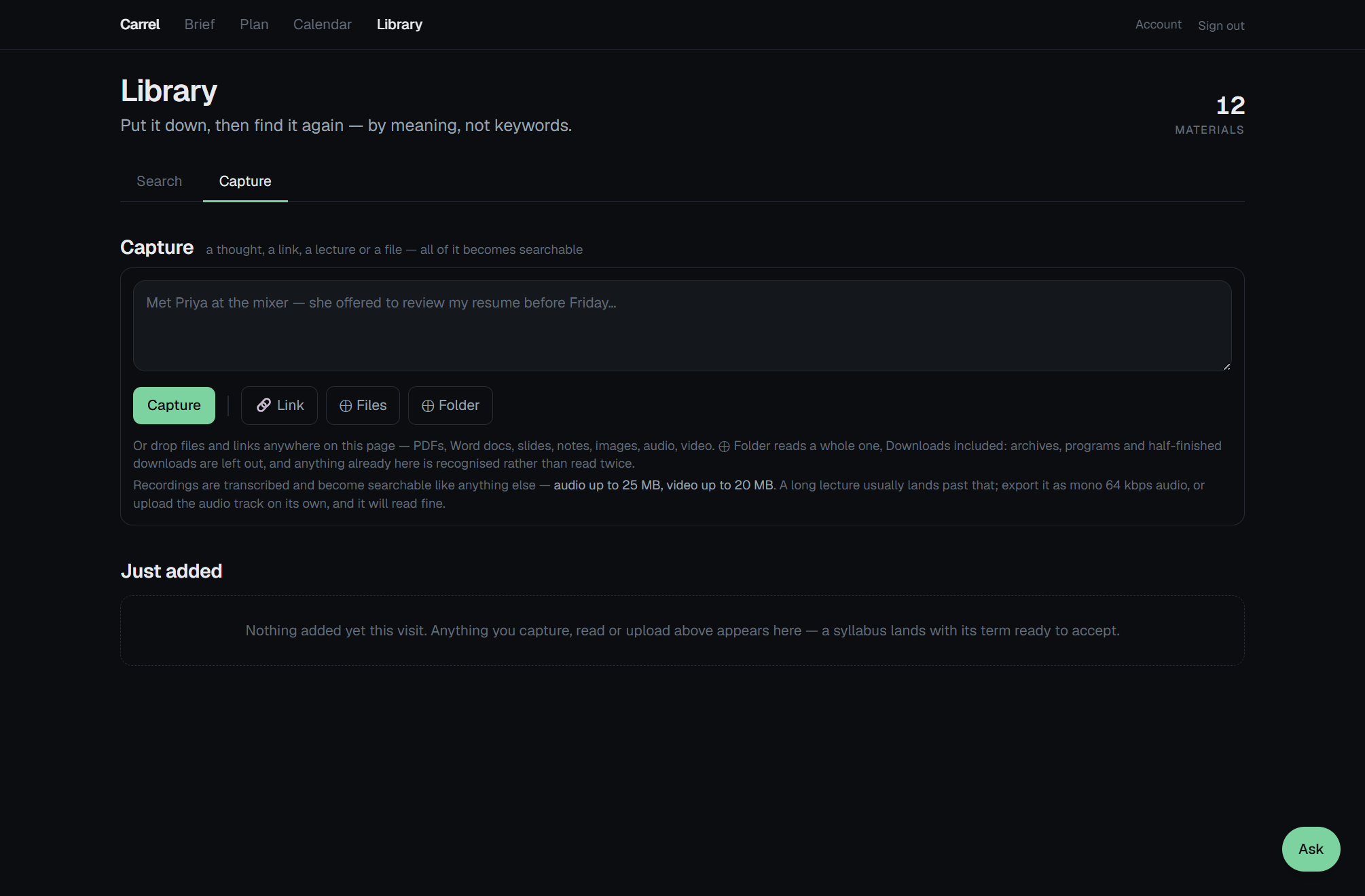The height and width of the screenshot is (896, 1365).
Task: Click the Library page heading
Action: [x=168, y=91]
